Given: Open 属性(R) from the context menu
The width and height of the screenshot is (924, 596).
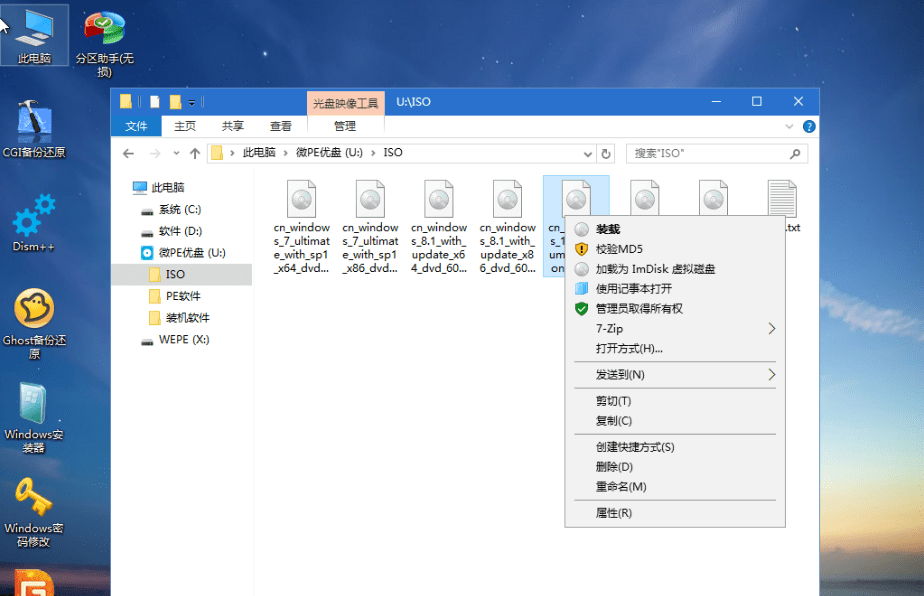Looking at the screenshot, I should pos(675,513).
